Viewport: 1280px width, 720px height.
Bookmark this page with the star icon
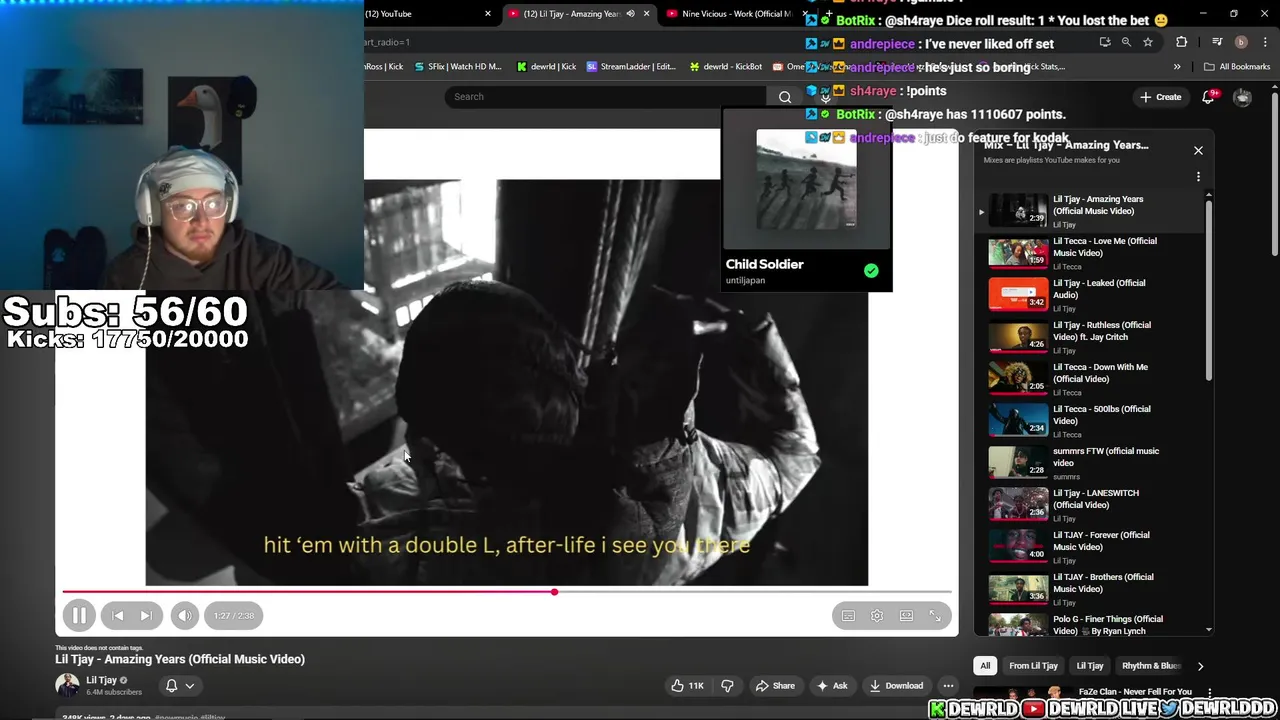1148,42
